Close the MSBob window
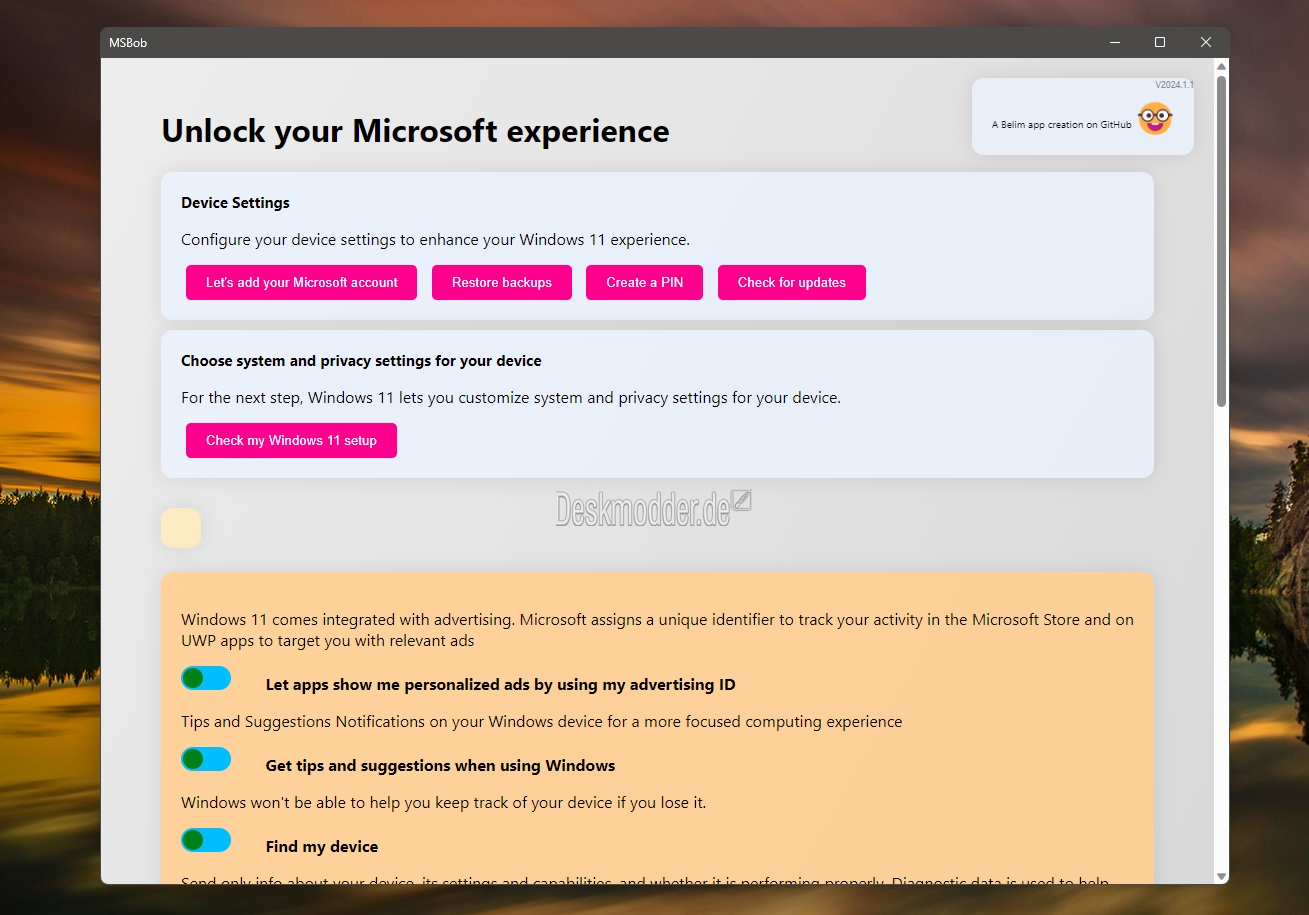 tap(1206, 42)
